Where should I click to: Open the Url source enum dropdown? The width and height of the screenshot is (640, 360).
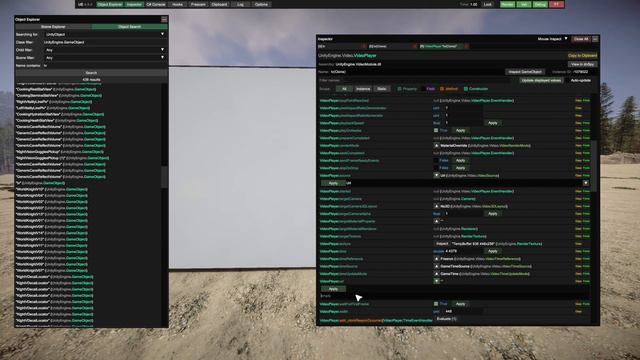(x=585, y=183)
